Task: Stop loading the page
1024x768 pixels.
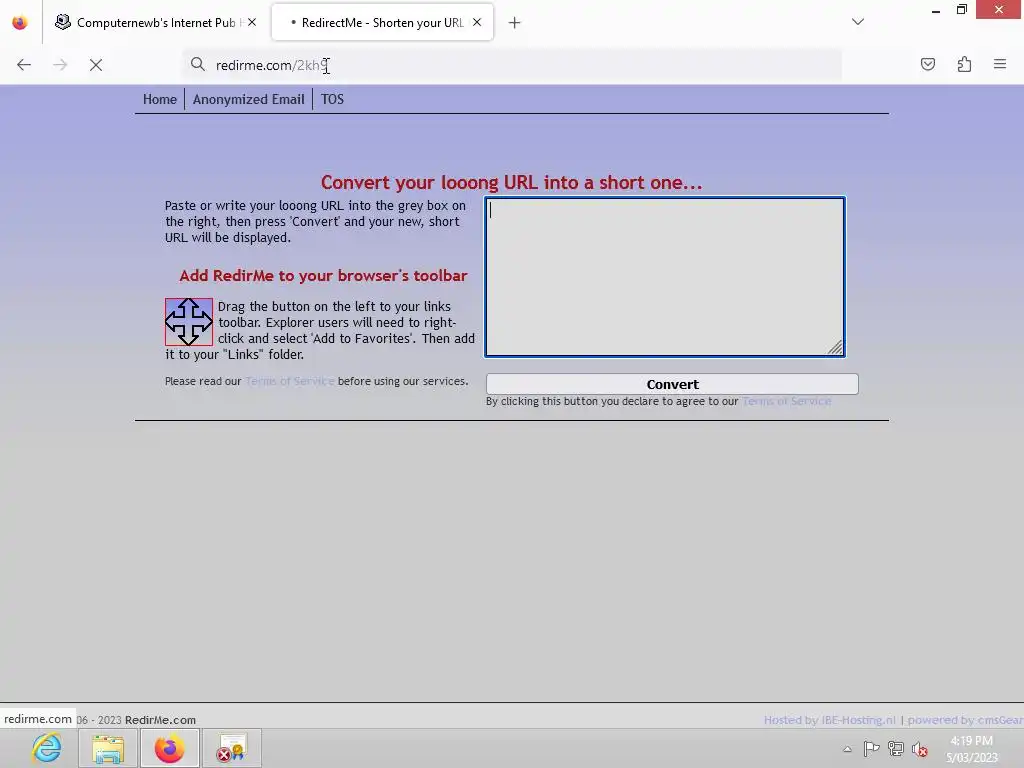Action: click(96, 65)
